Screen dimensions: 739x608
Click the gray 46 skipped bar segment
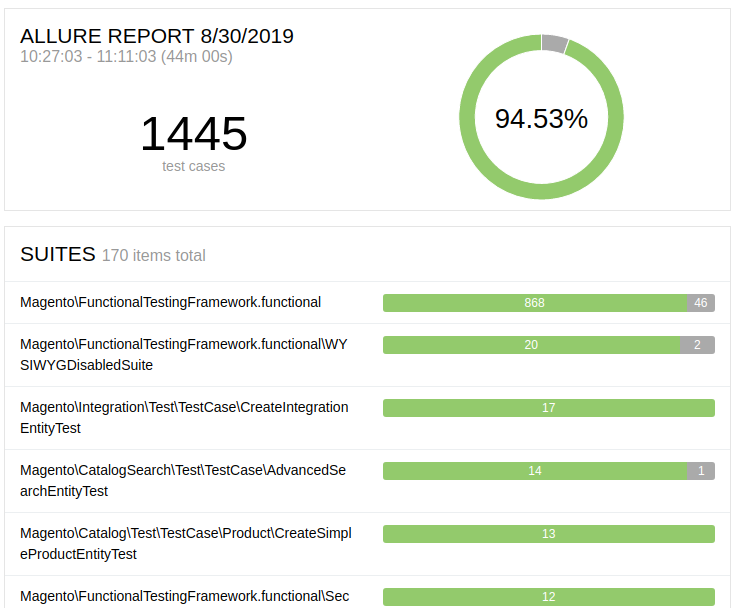701,303
